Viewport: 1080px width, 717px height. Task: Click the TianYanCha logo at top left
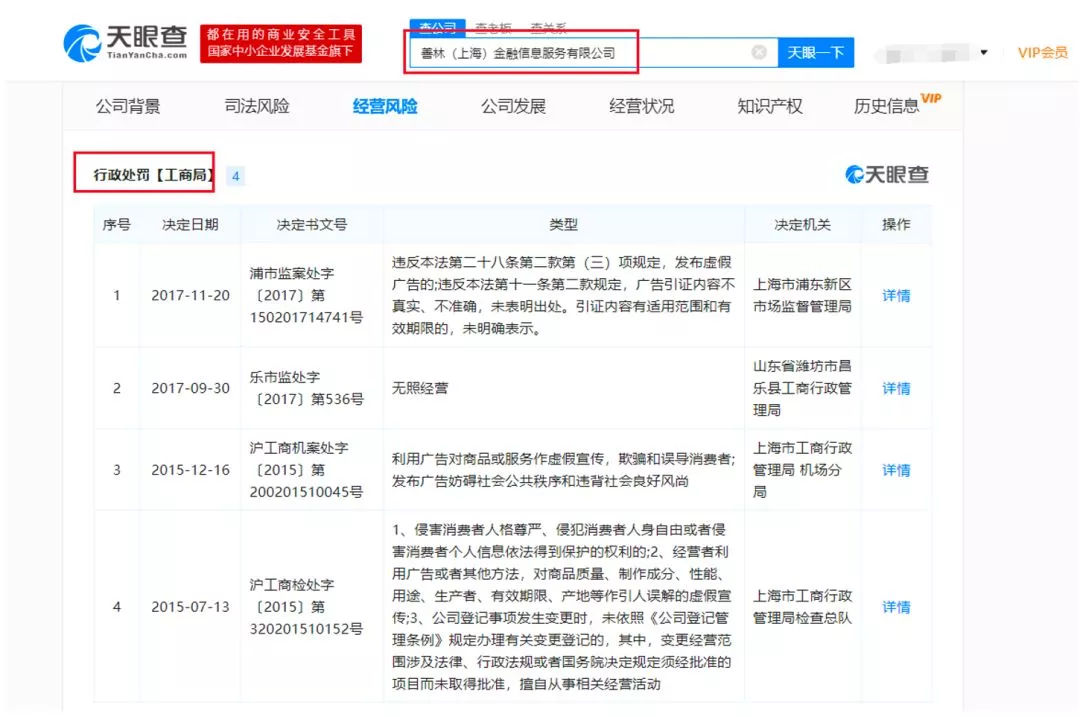tap(125, 43)
